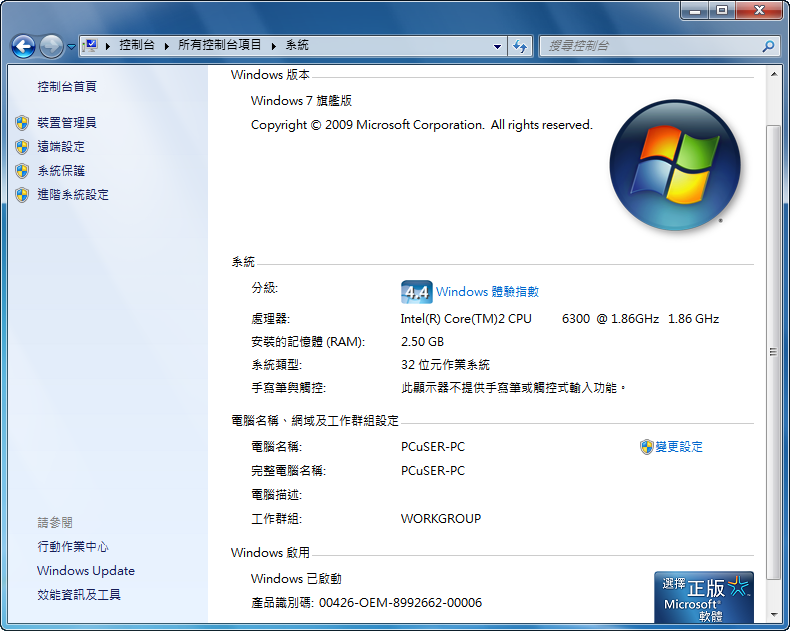Click 變更設定 link
Image resolution: width=790 pixels, height=631 pixels.
679,447
